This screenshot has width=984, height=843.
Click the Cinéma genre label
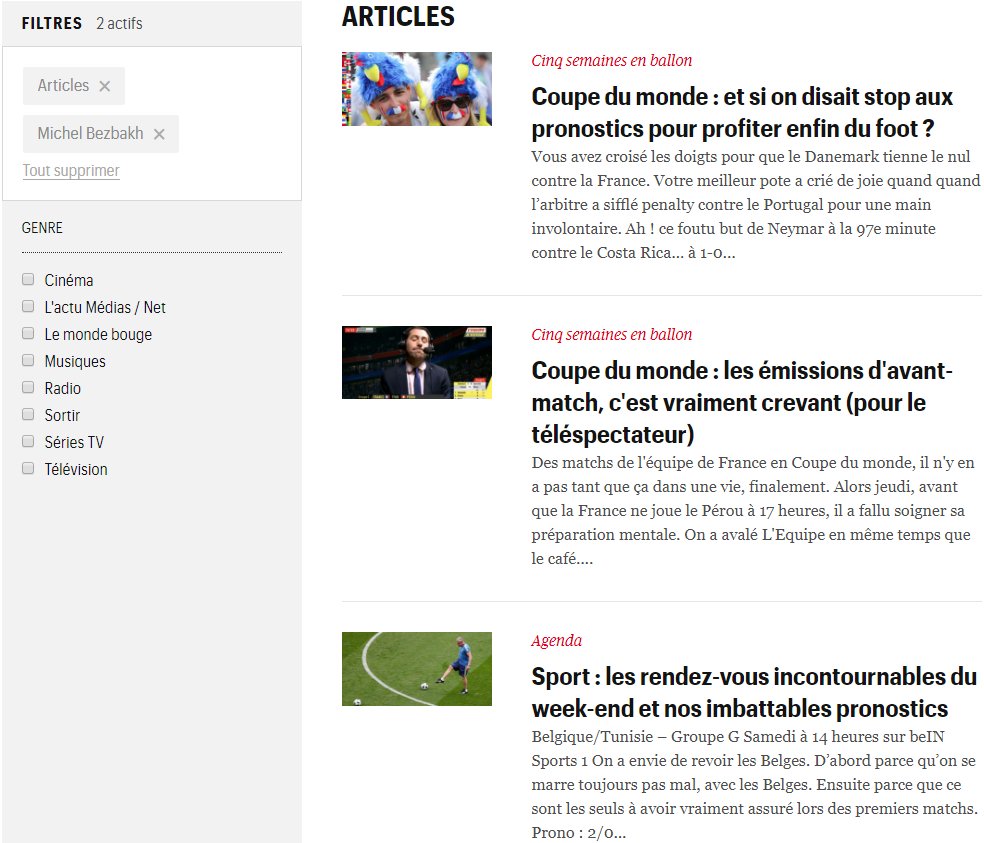[x=69, y=280]
